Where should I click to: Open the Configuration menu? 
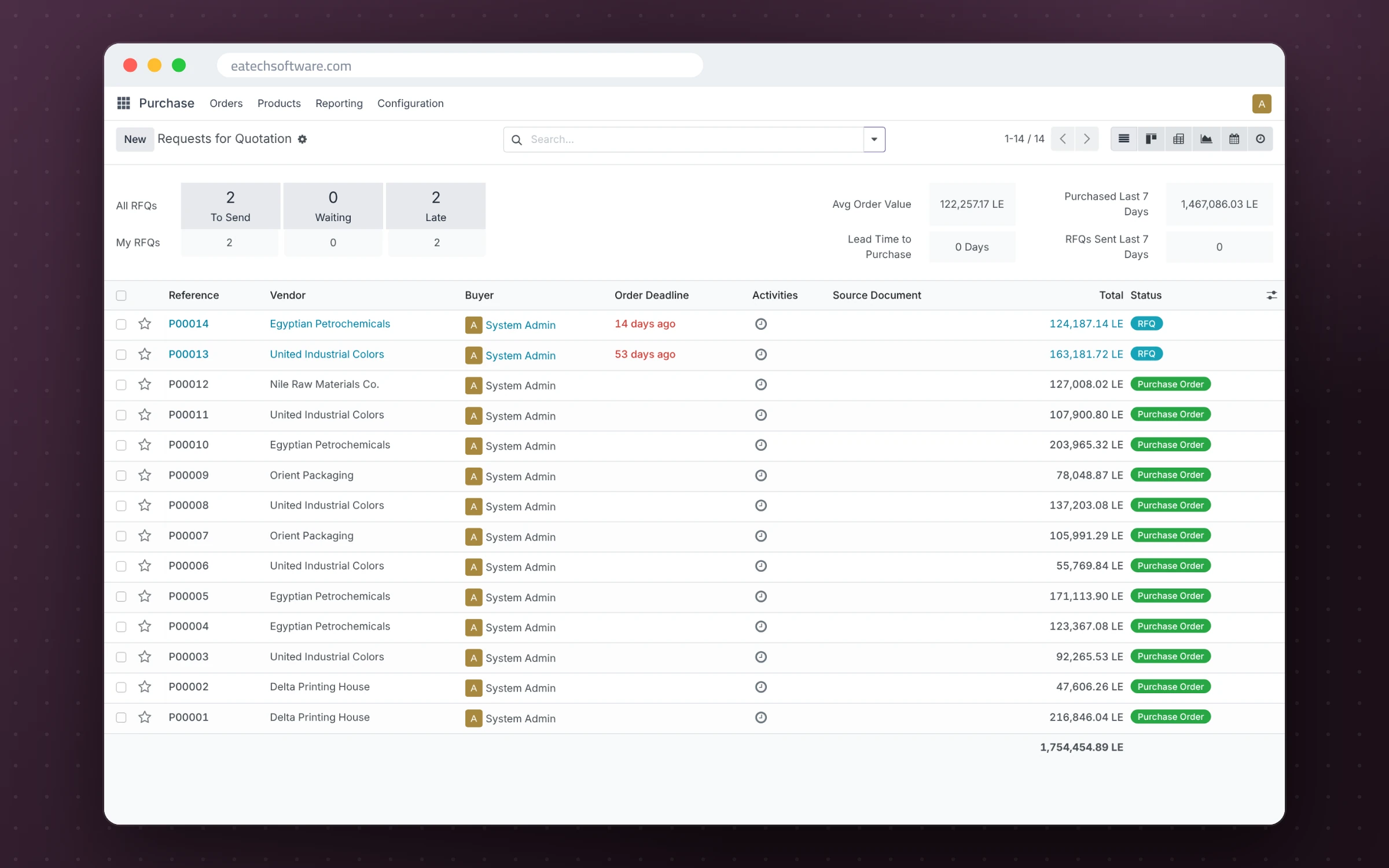[x=410, y=103]
